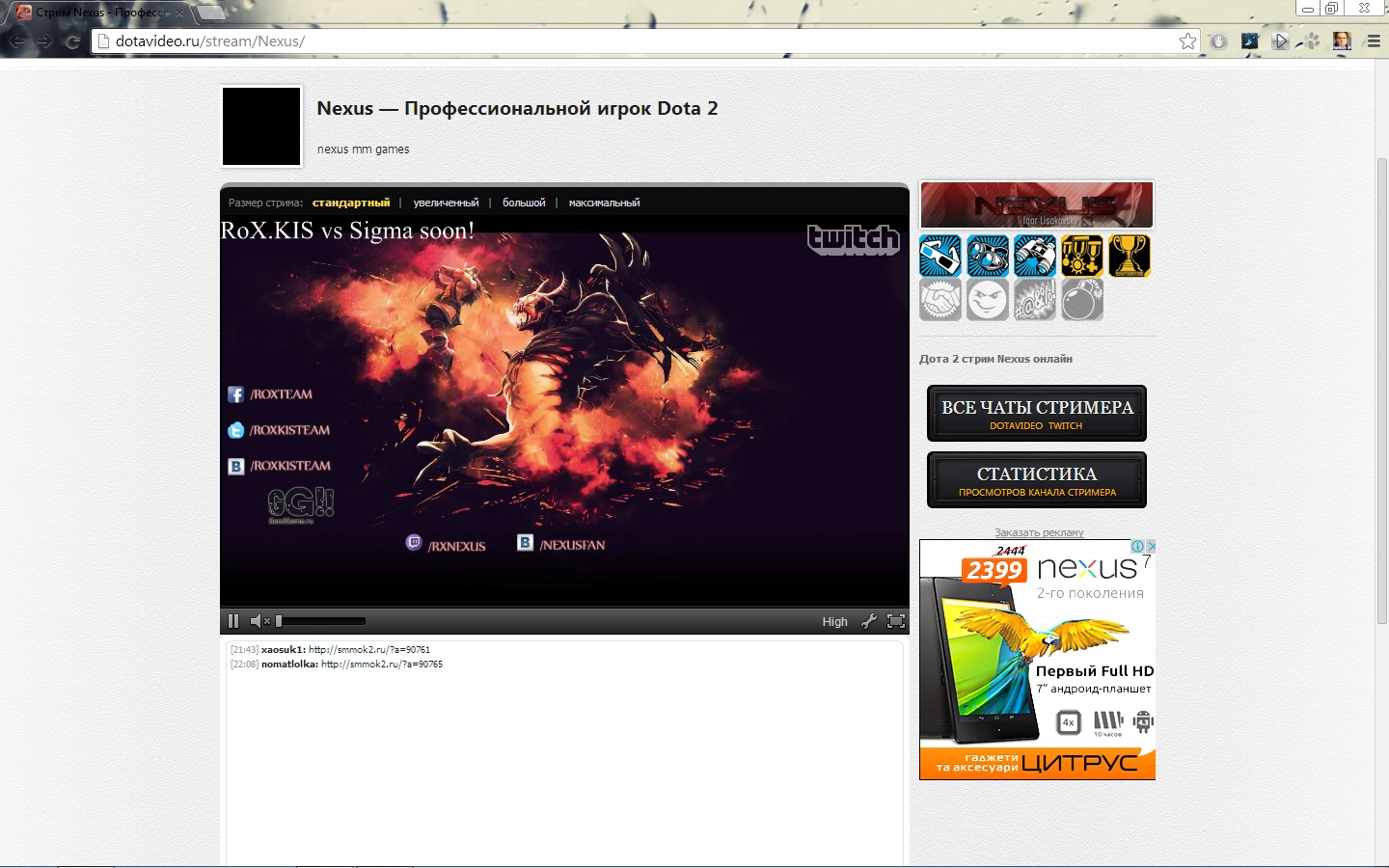Open a new browser tab
This screenshot has height=868, width=1389.
click(x=211, y=13)
